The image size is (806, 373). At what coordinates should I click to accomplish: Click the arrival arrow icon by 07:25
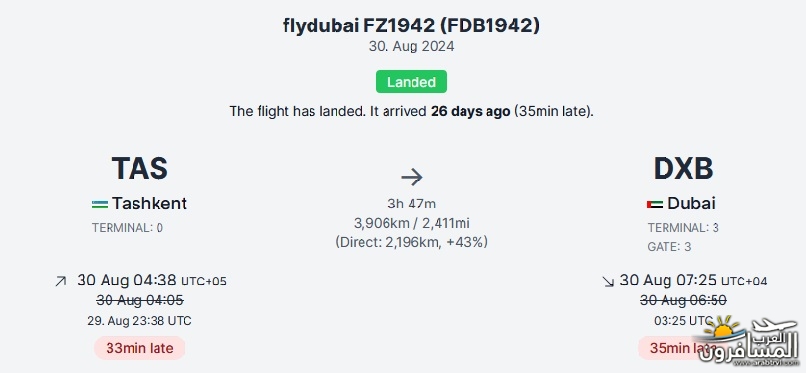tap(608, 281)
